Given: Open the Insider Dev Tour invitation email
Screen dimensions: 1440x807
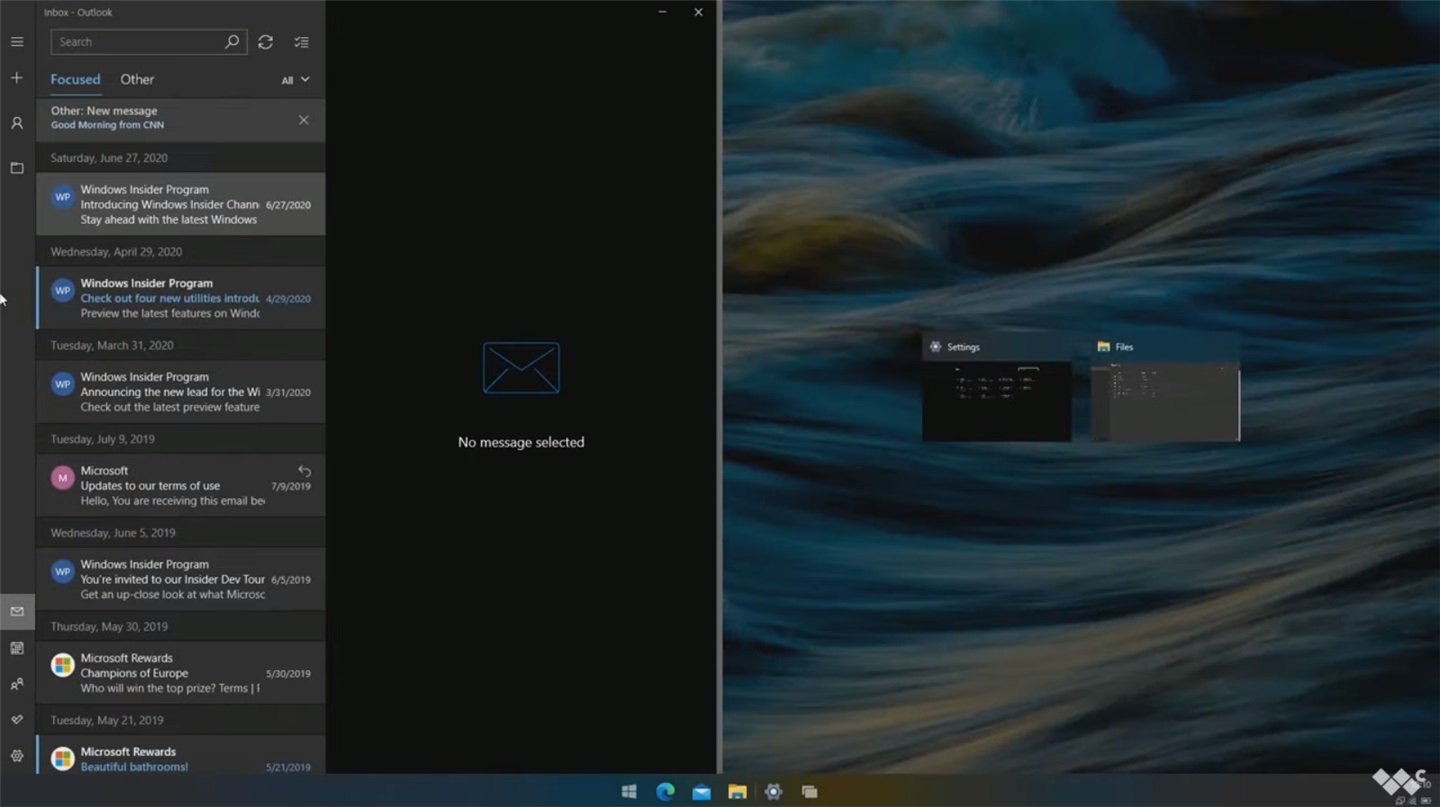Looking at the screenshot, I should 180,579.
